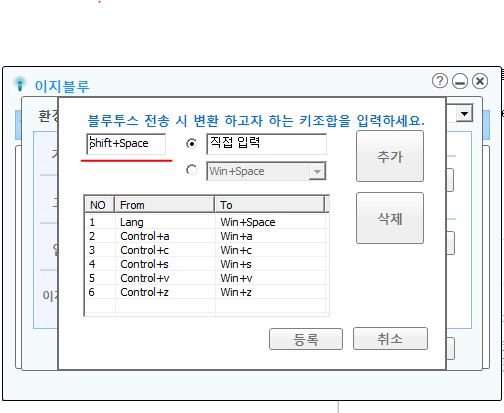
Task: Click row number 6 in the table
Action: point(92,292)
